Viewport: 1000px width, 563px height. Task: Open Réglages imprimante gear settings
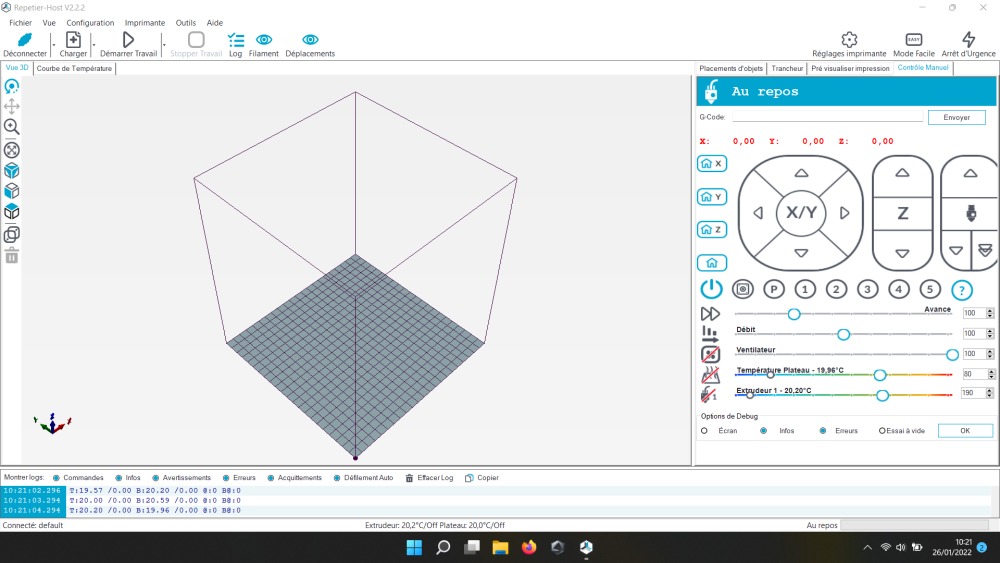[849, 40]
